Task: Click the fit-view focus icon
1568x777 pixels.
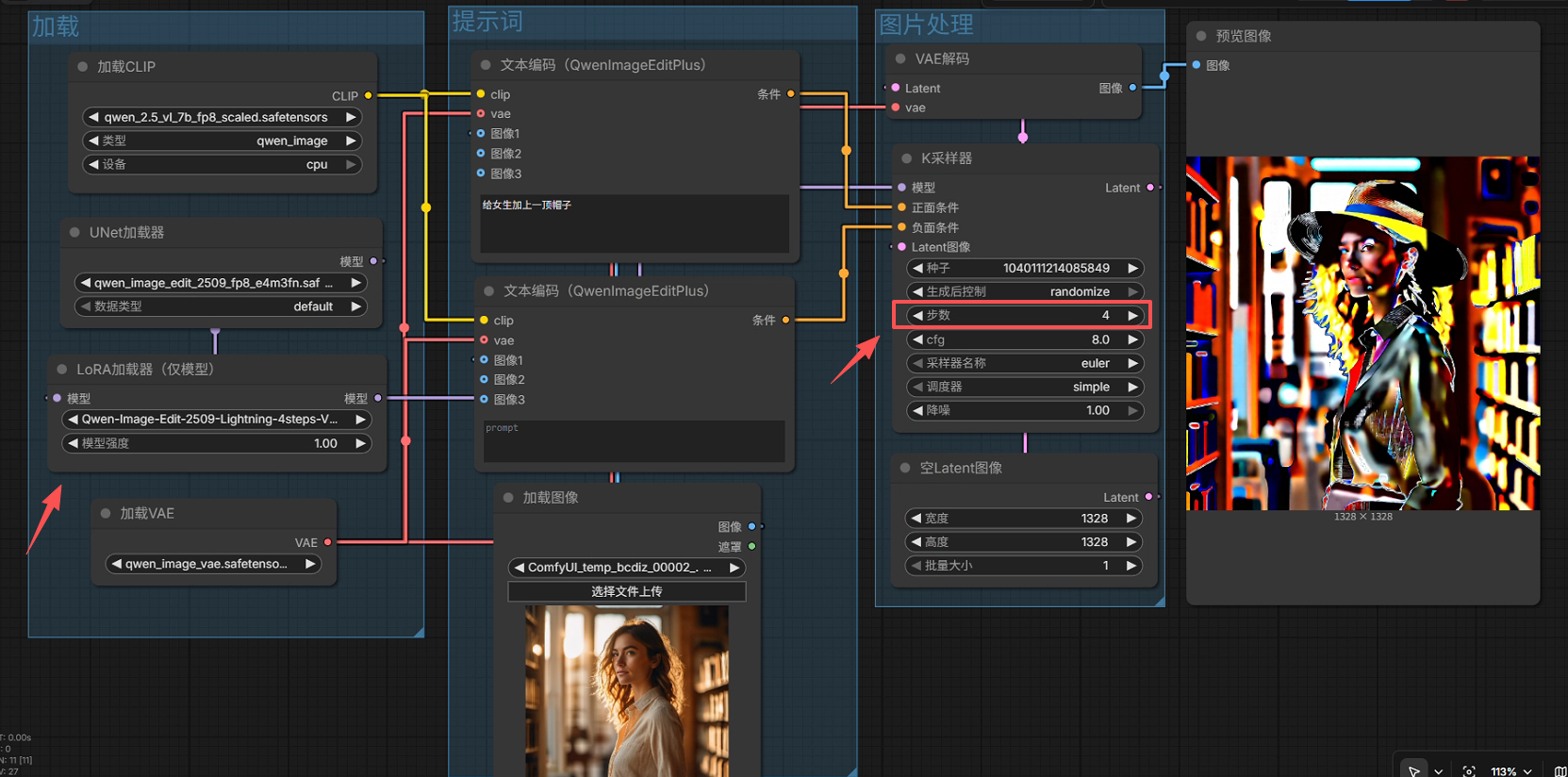Action: coord(1468,770)
